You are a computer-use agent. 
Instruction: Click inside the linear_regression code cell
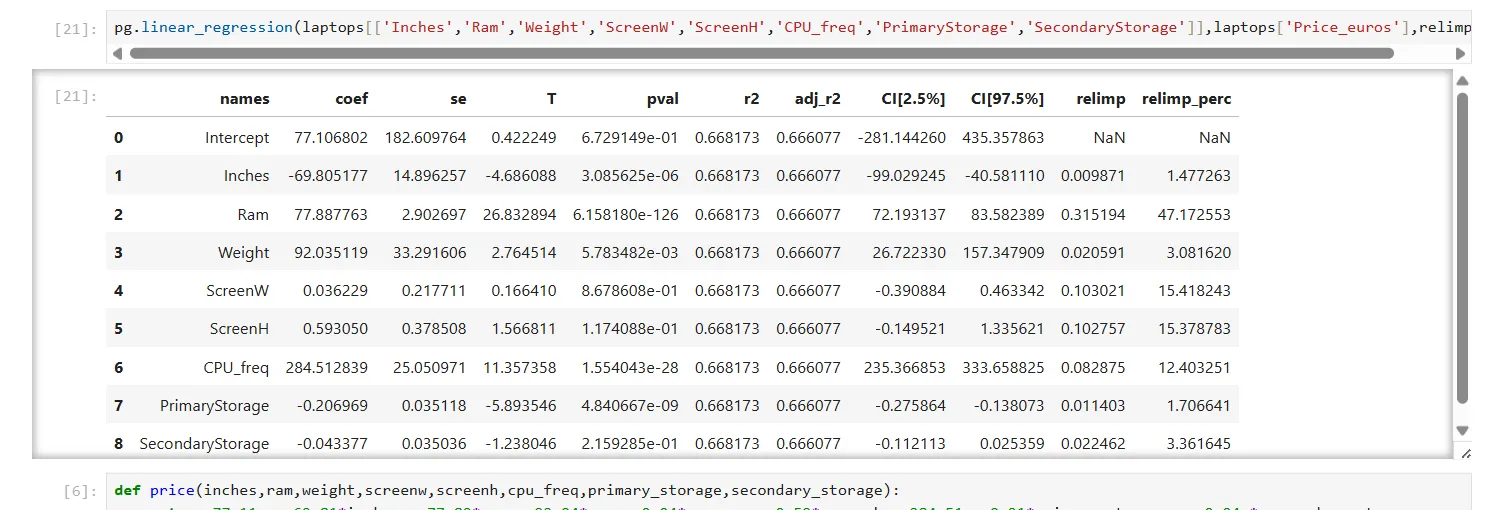click(x=789, y=27)
